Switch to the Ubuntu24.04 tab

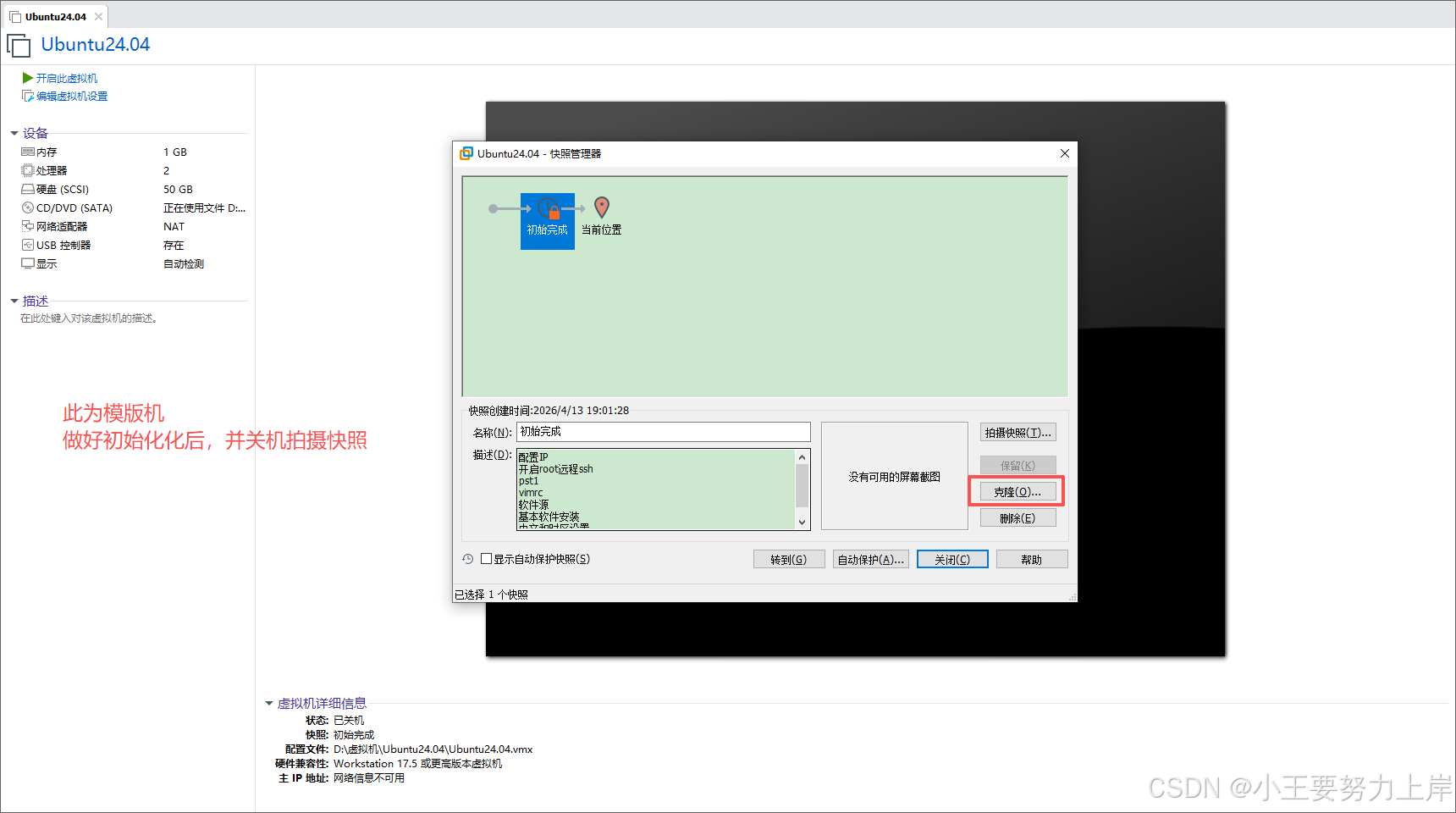coord(56,17)
